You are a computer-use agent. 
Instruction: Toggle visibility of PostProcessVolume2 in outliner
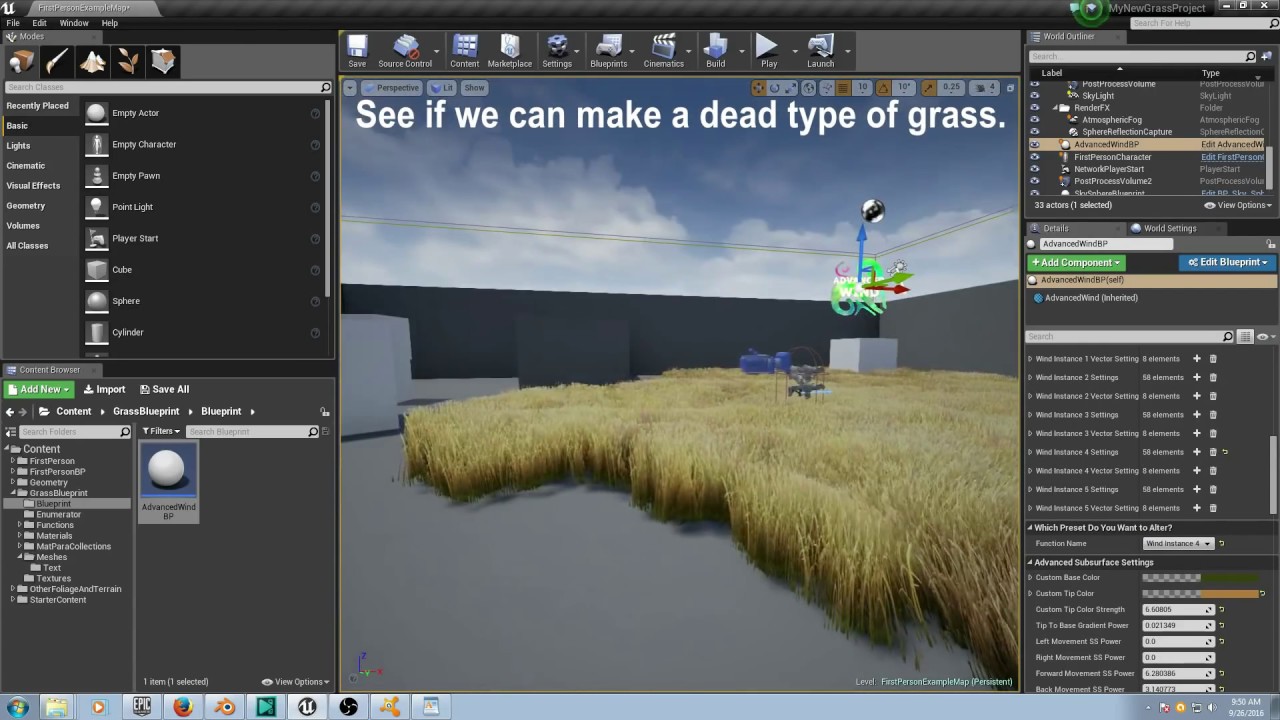pos(1035,181)
